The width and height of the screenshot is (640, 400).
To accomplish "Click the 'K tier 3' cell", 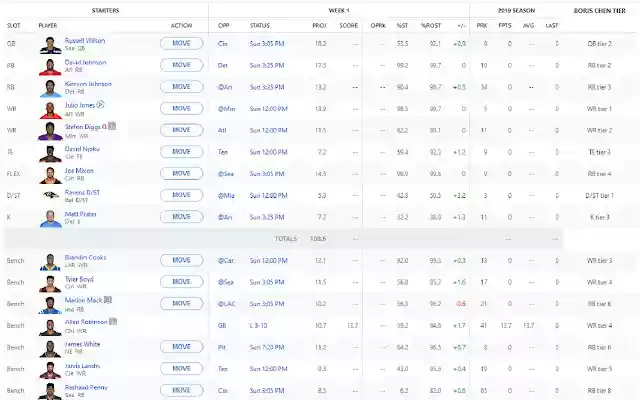I will (600, 217).
